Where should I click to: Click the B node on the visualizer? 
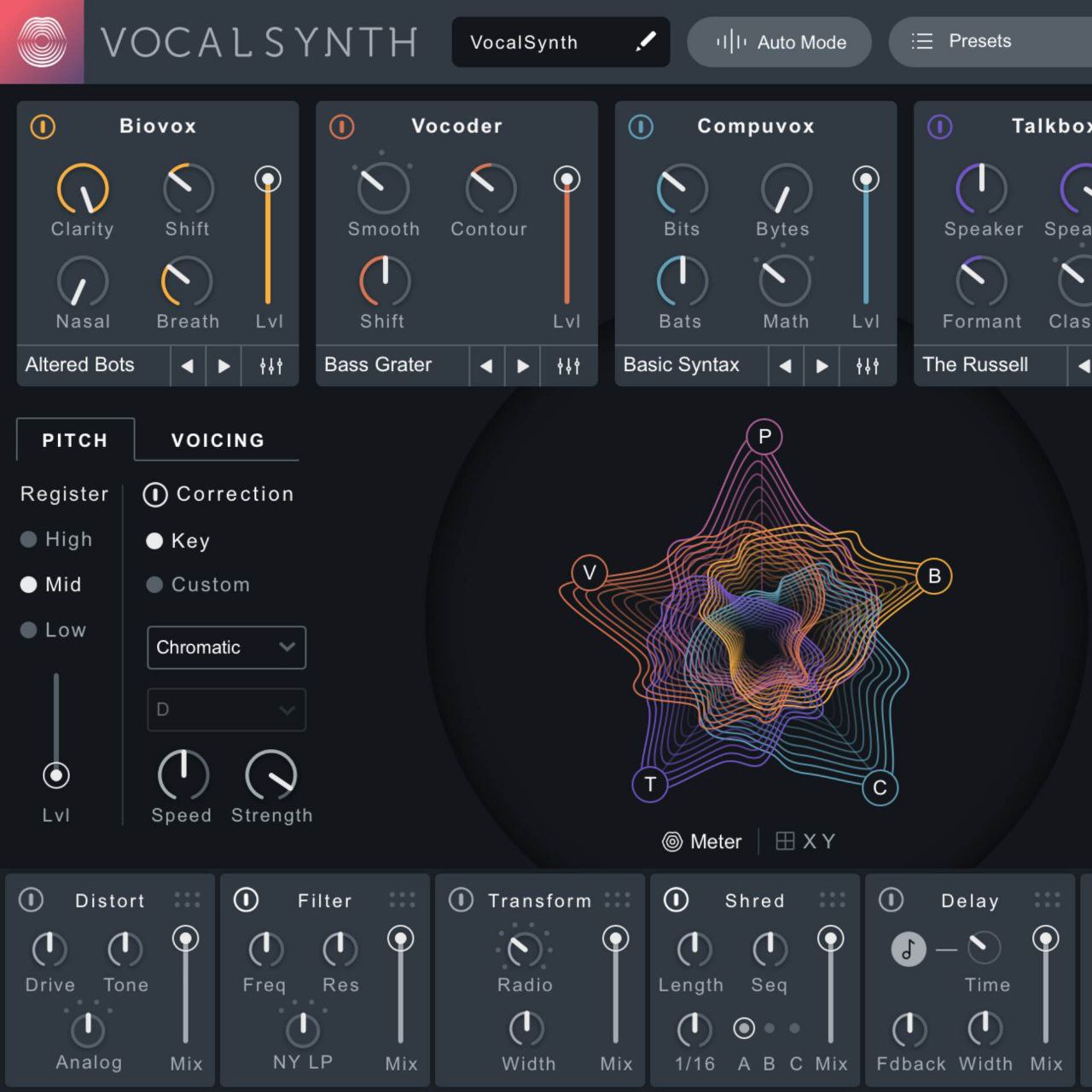[934, 576]
